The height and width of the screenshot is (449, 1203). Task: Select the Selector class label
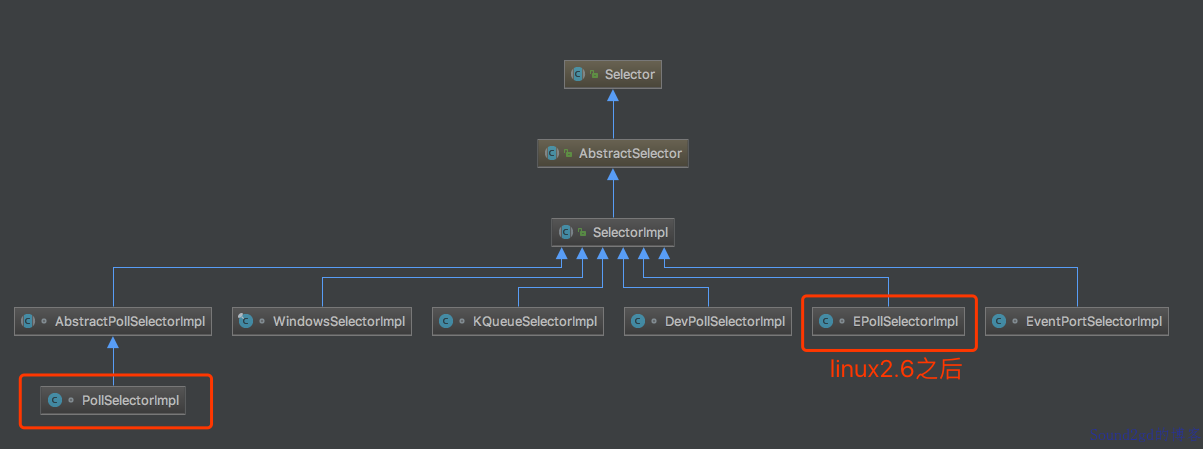pos(630,75)
